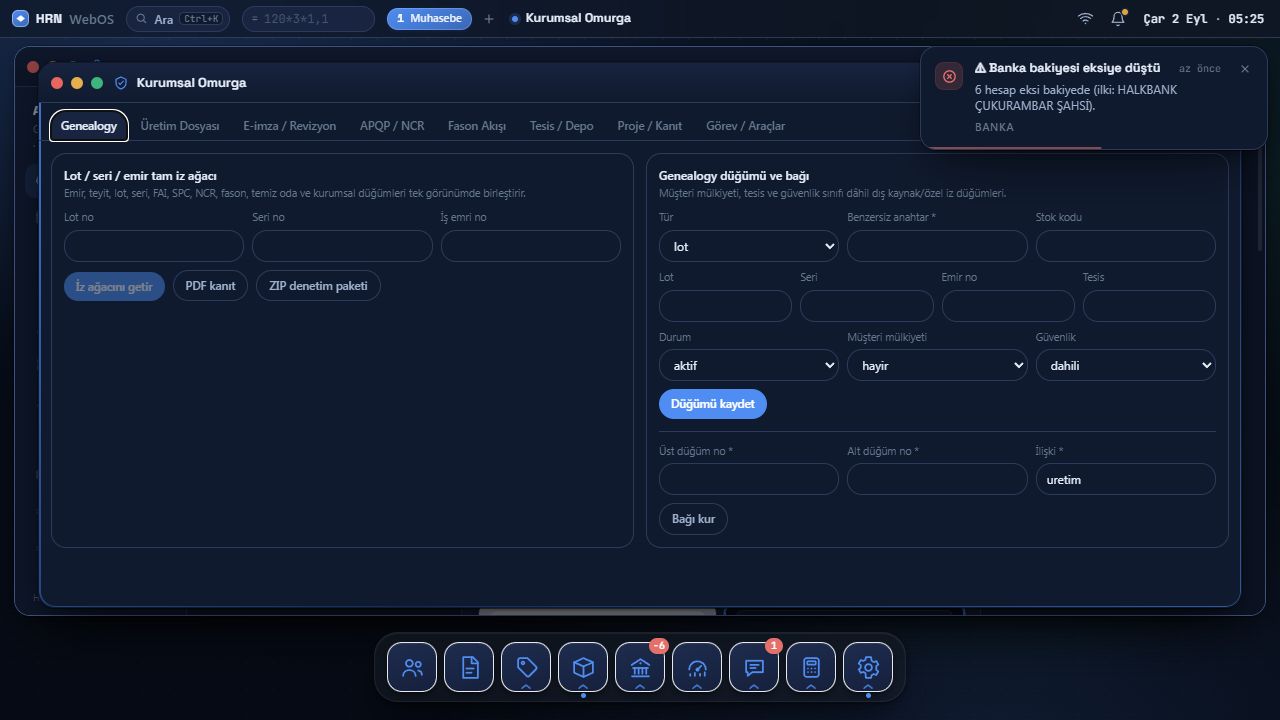The width and height of the screenshot is (1280, 720).
Task: Click the red error icon in notification
Action: pyautogui.click(x=949, y=76)
